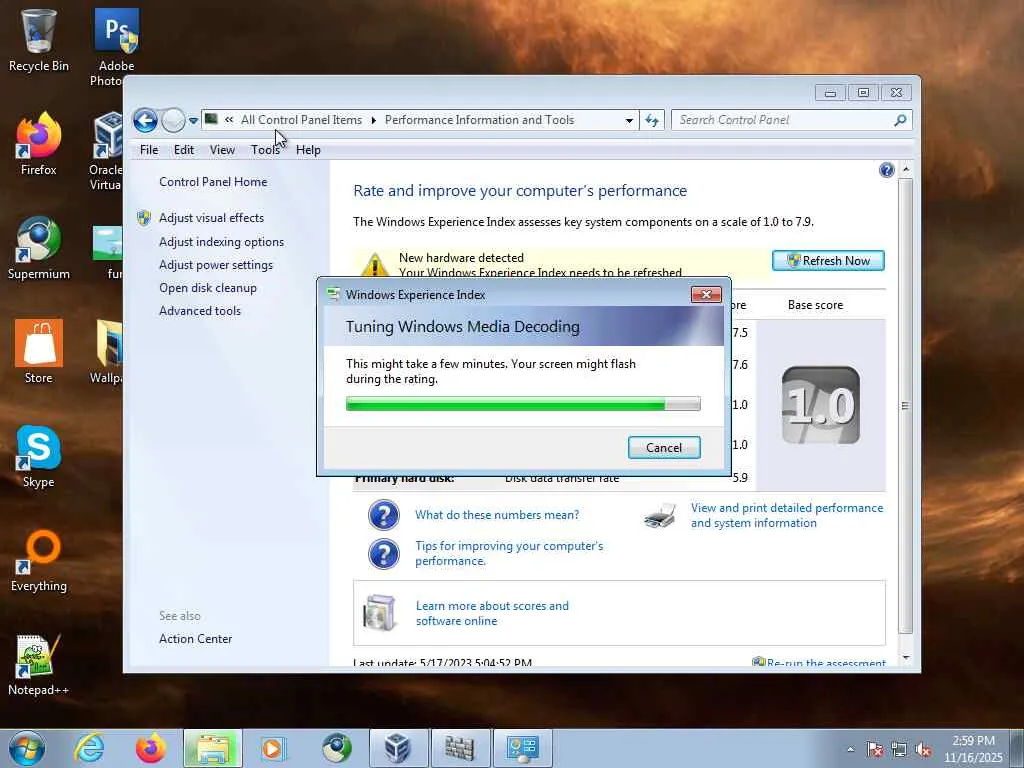Select the Supermium desktop shortcut

tap(39, 248)
